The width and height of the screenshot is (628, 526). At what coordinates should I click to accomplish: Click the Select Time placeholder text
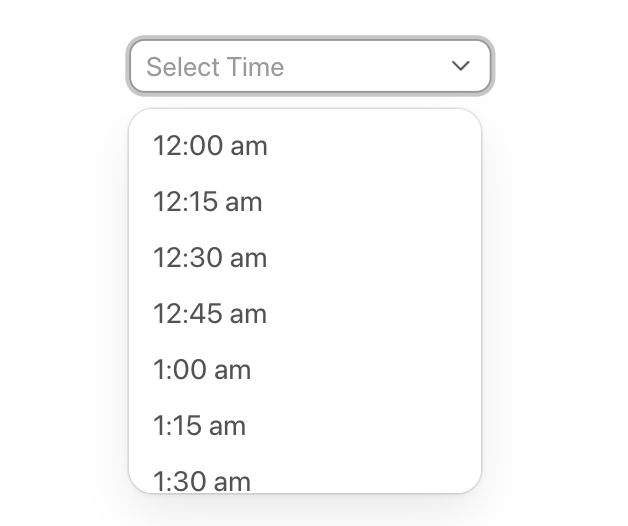click(215, 67)
